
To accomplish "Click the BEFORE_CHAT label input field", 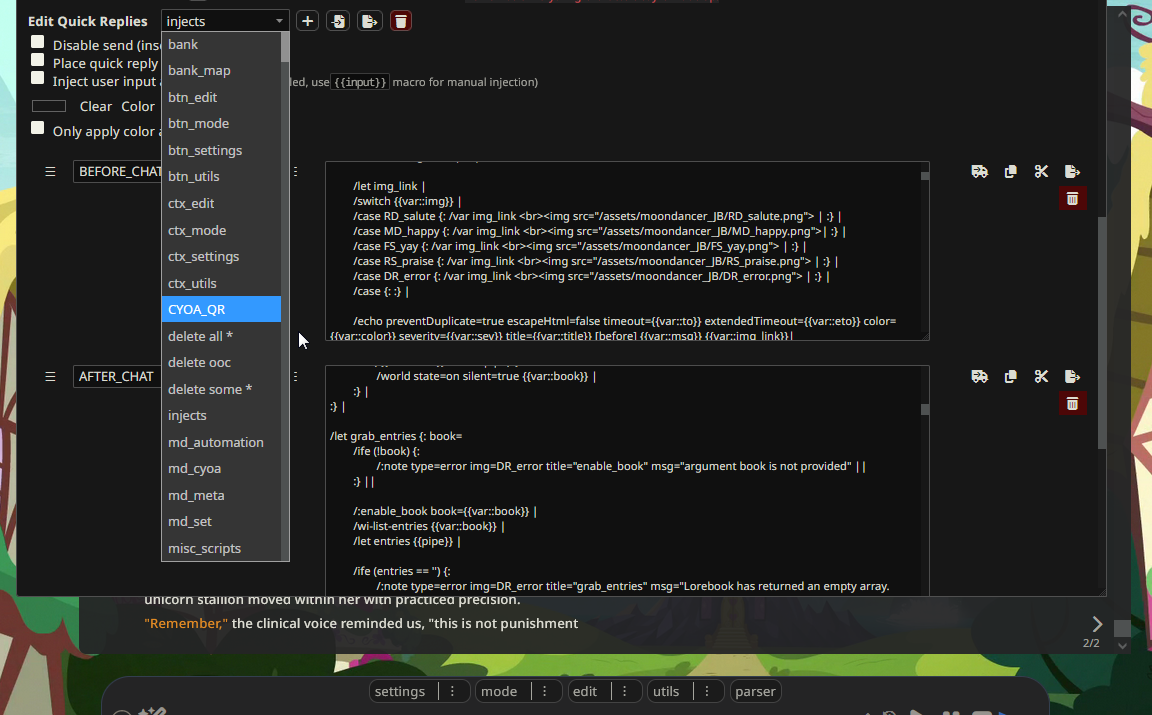I will pyautogui.click(x=118, y=171).
